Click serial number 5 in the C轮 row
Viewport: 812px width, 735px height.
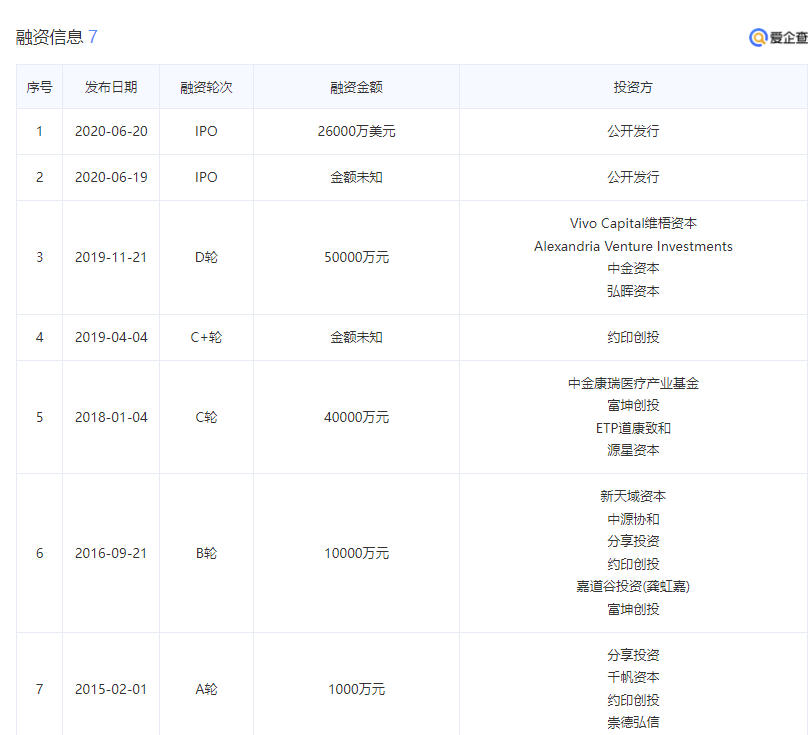39,417
